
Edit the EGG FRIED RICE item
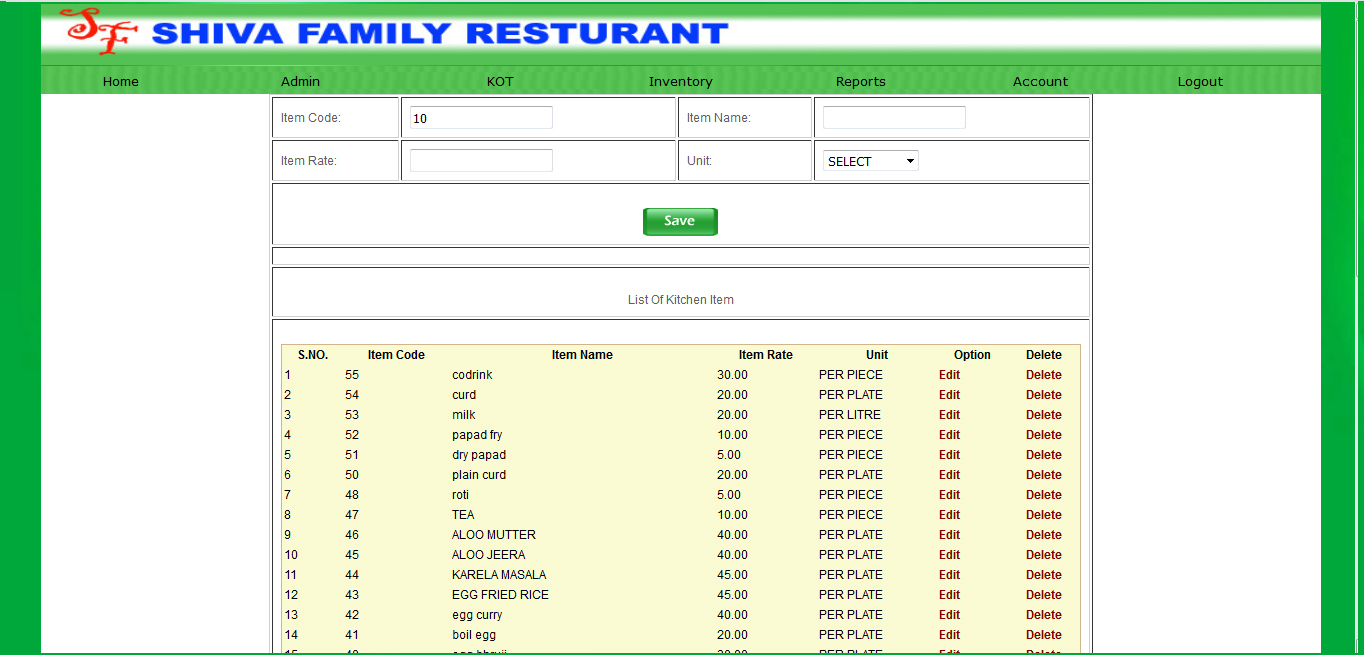tap(949, 595)
